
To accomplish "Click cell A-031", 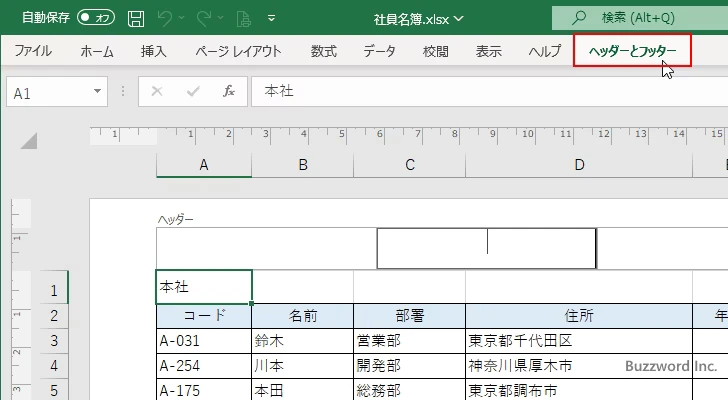I will pos(204,341).
